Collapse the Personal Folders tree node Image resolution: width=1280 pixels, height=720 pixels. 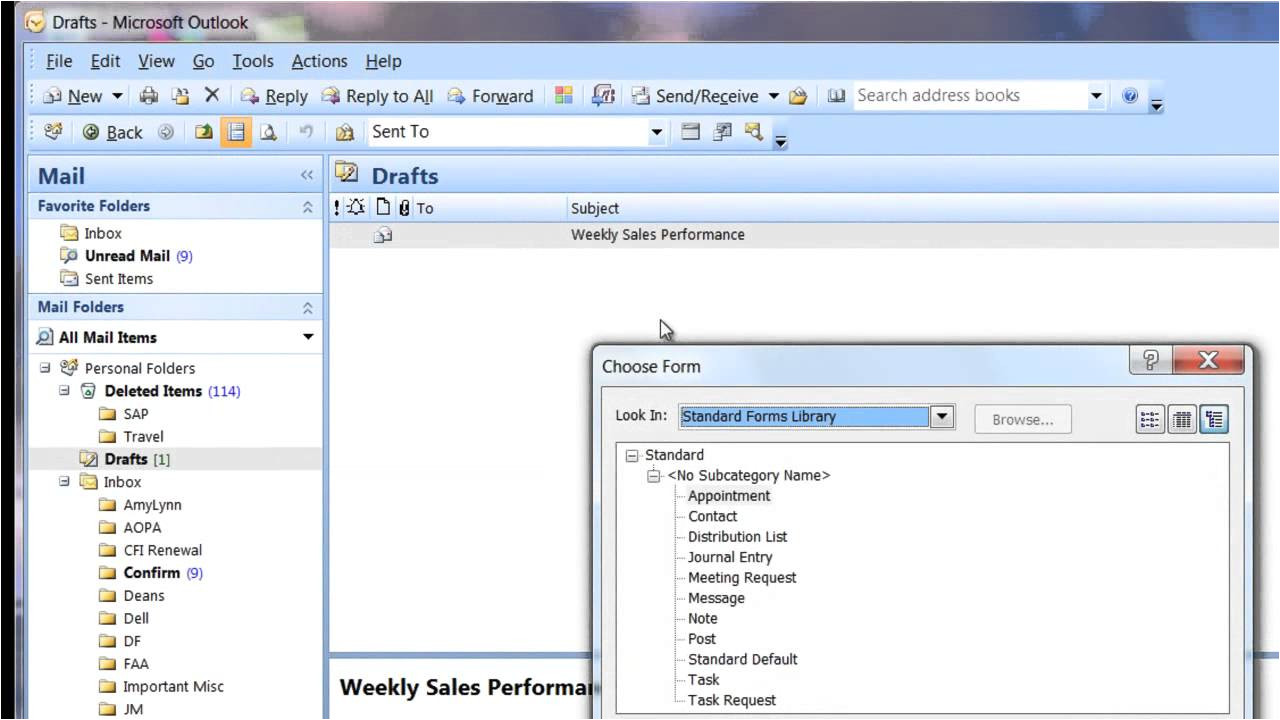tap(46, 368)
